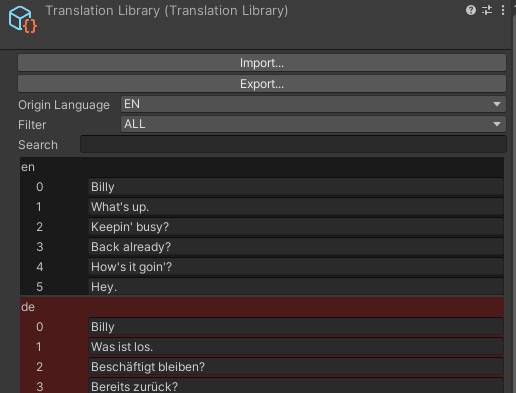The image size is (516, 393).
Task: Open the three-dot more options menu
Action: [x=503, y=10]
